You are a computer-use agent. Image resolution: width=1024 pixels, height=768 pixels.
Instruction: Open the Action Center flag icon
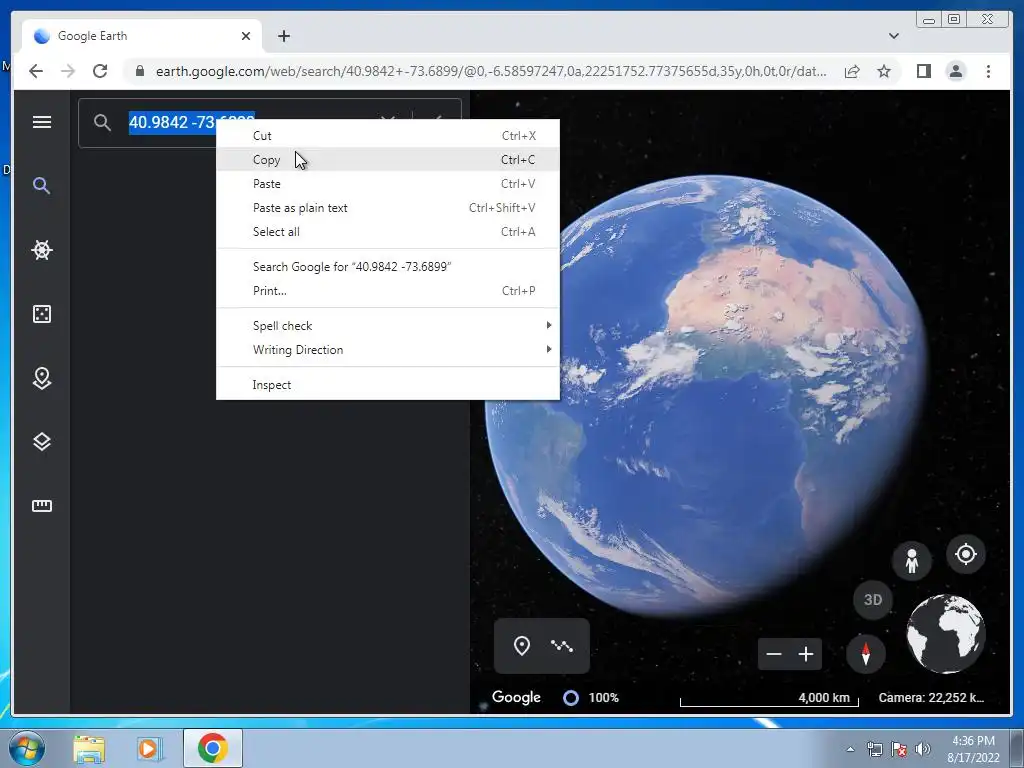coord(899,749)
